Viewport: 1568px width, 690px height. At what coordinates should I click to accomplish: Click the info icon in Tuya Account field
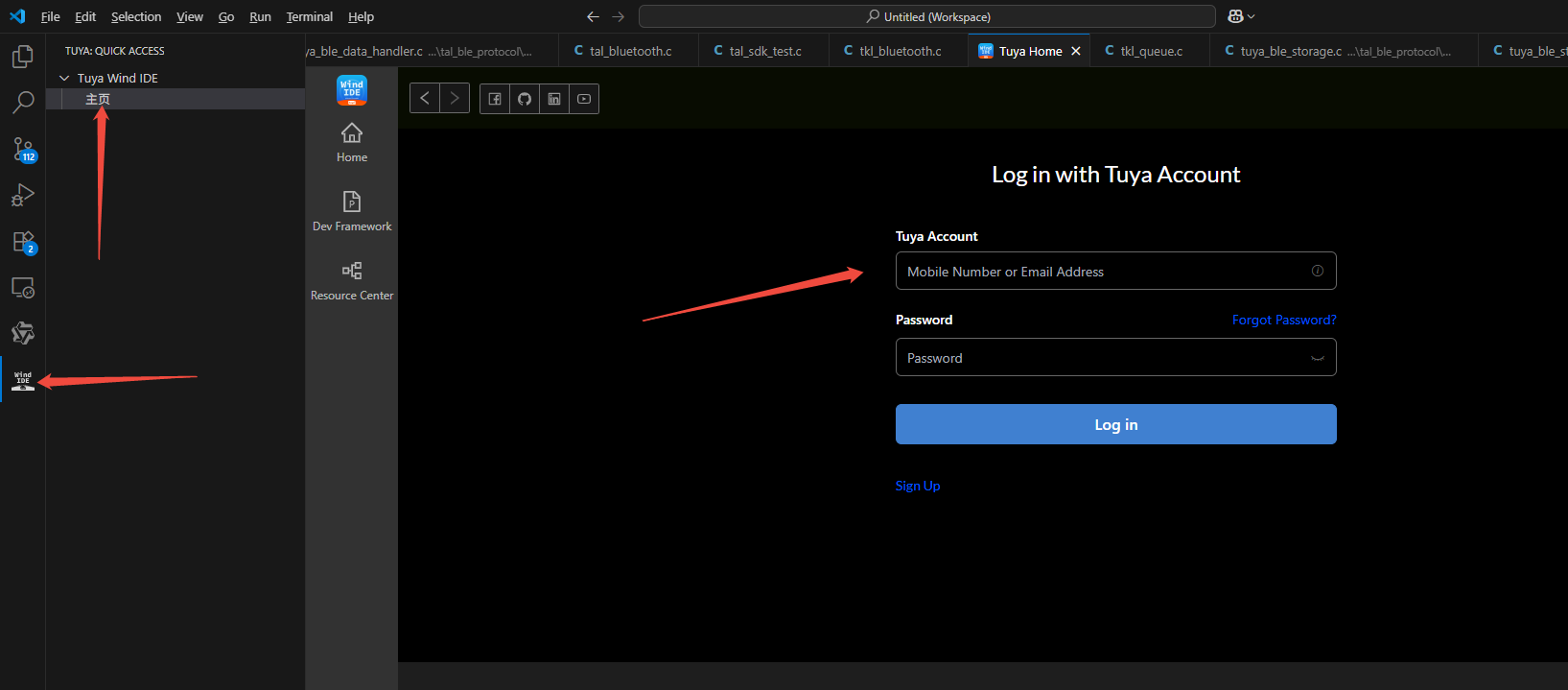pos(1318,271)
